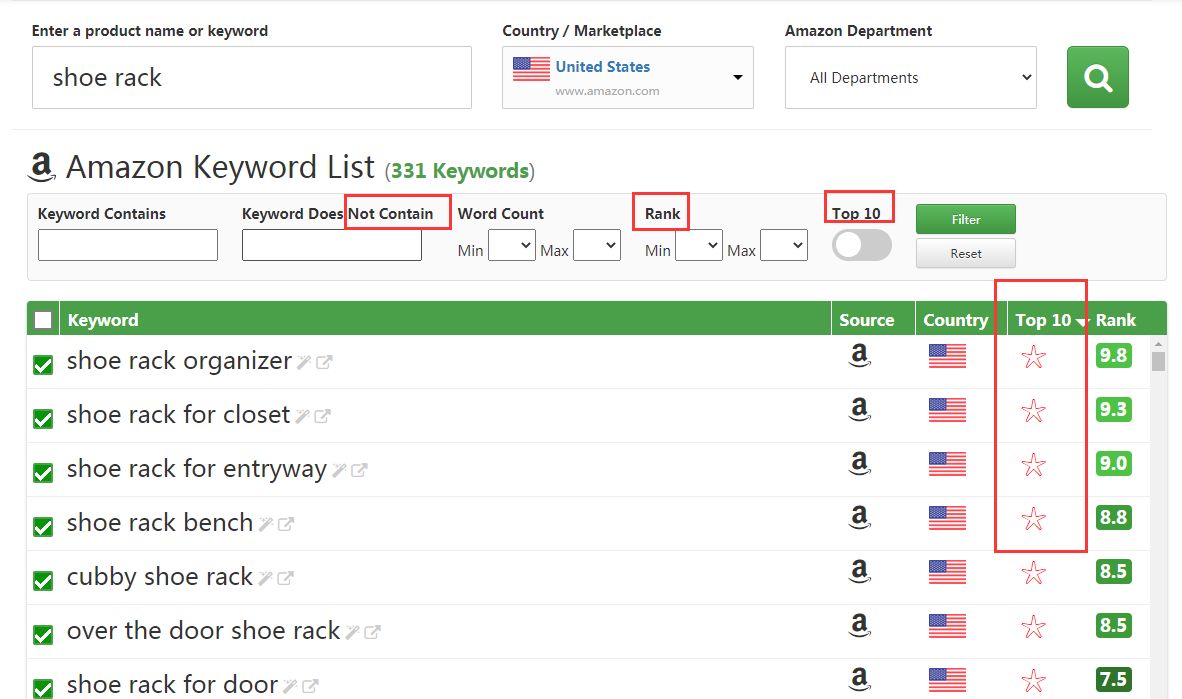Click Amazon source icon for cubby shoe rack

(x=858, y=571)
